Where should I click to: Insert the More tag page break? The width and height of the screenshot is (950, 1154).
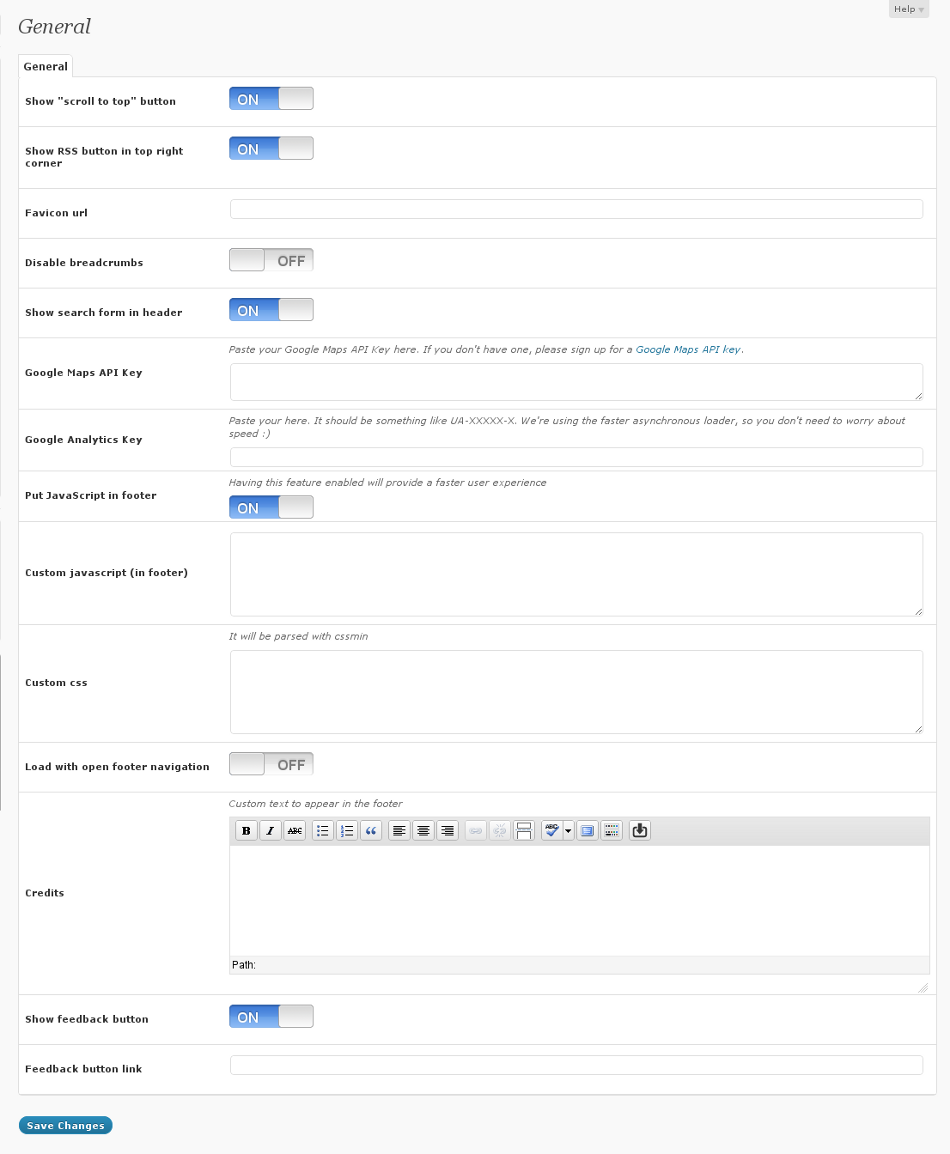pos(524,831)
